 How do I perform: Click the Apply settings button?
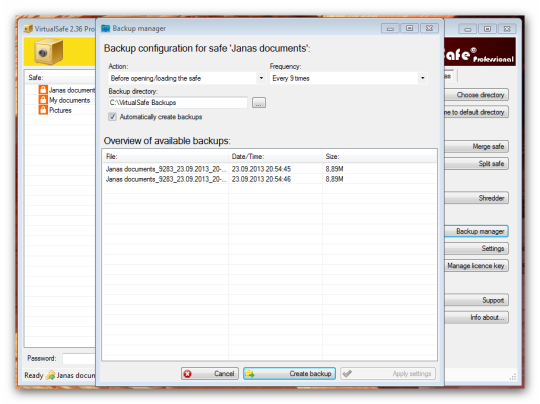388,374
